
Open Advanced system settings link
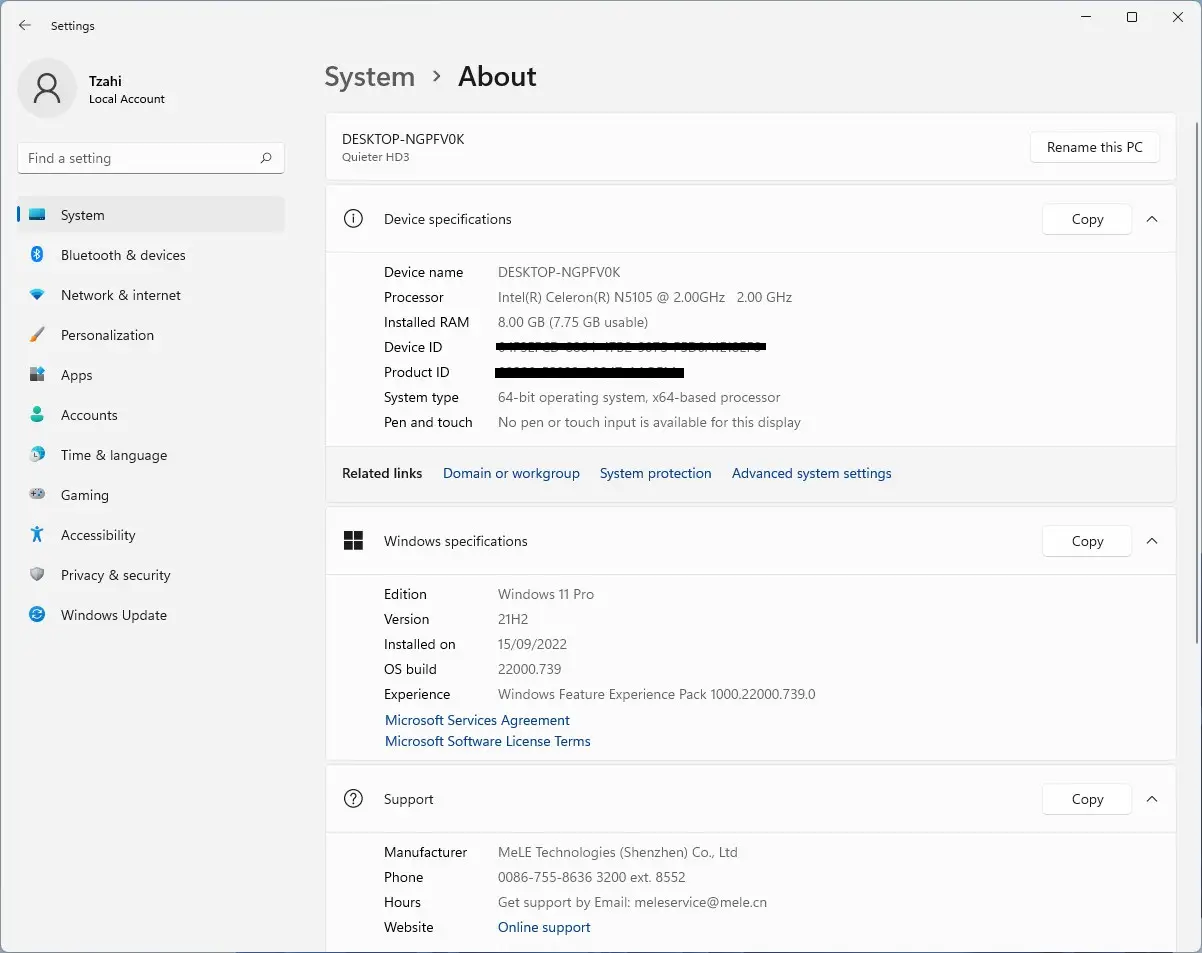[x=811, y=473]
